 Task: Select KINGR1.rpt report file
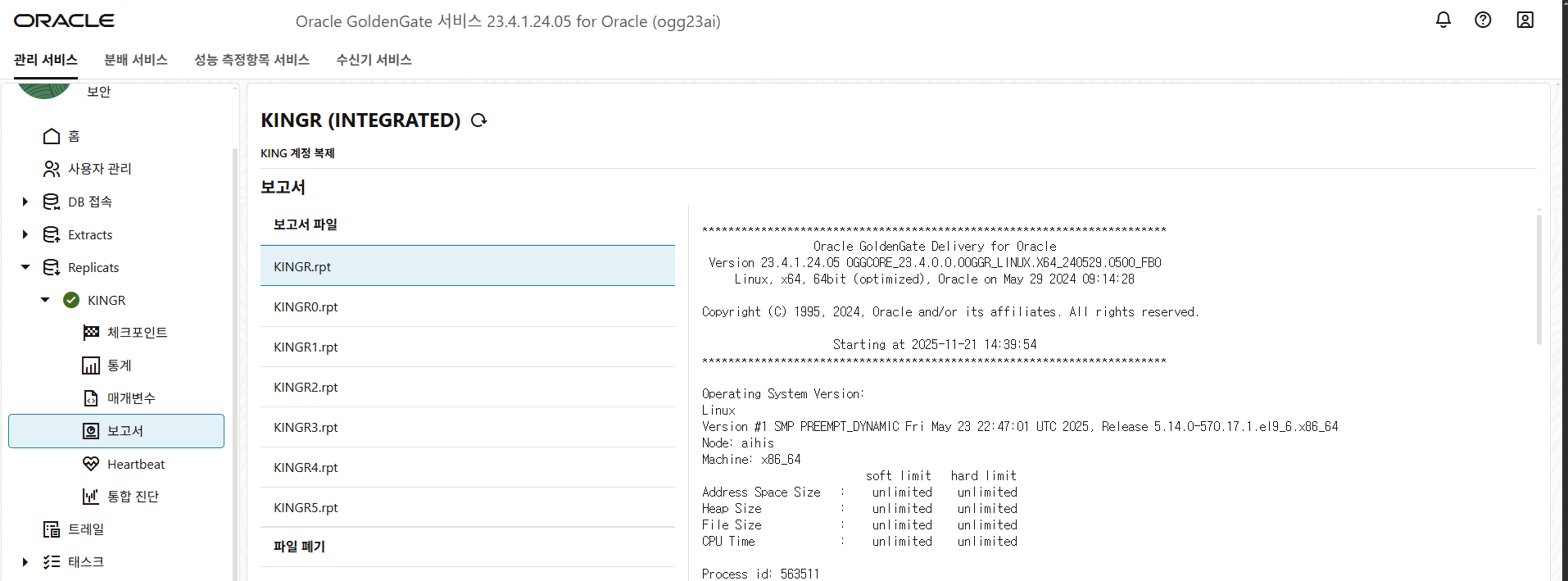(x=468, y=347)
